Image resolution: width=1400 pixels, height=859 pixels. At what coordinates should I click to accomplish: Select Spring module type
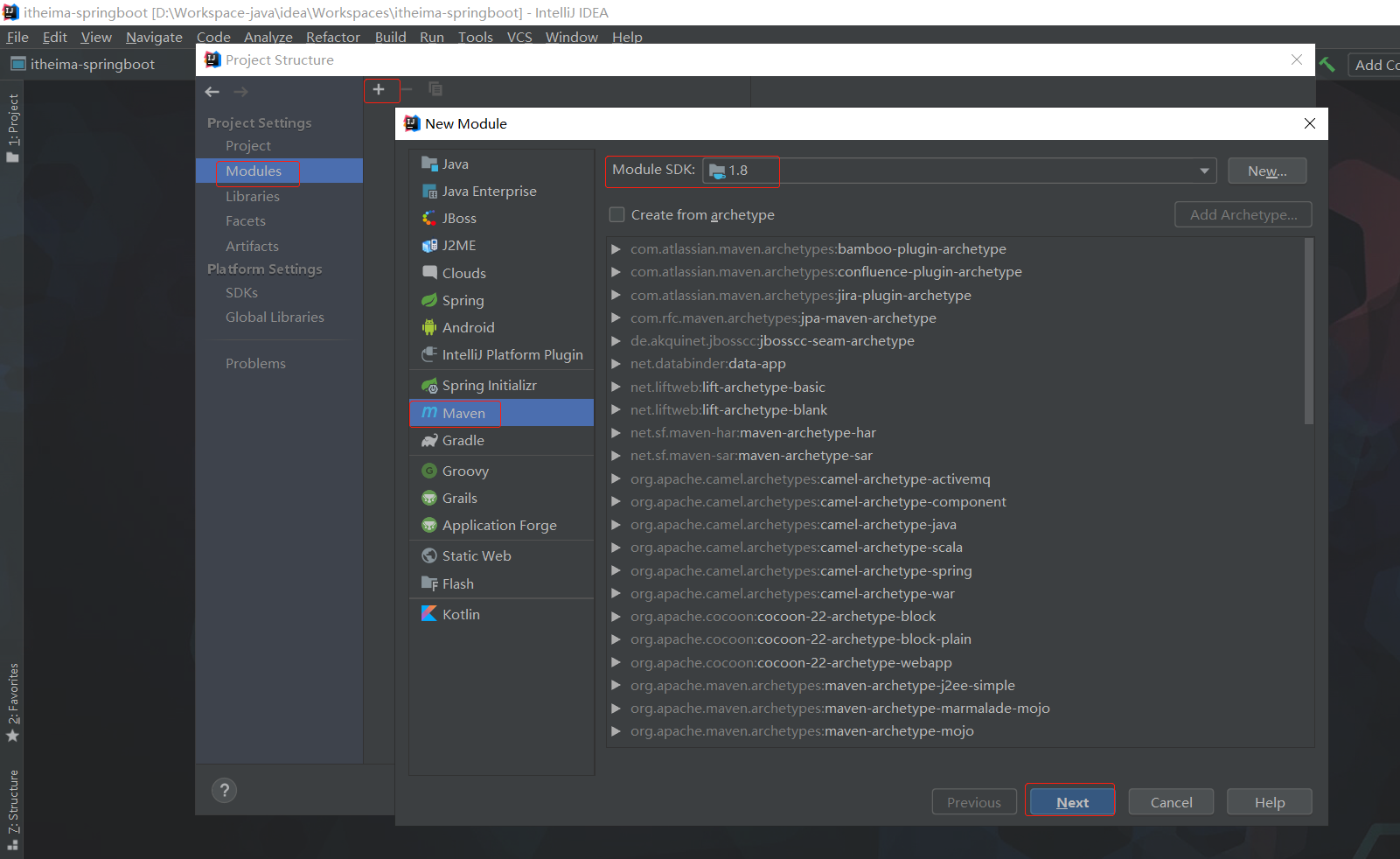tap(501, 300)
